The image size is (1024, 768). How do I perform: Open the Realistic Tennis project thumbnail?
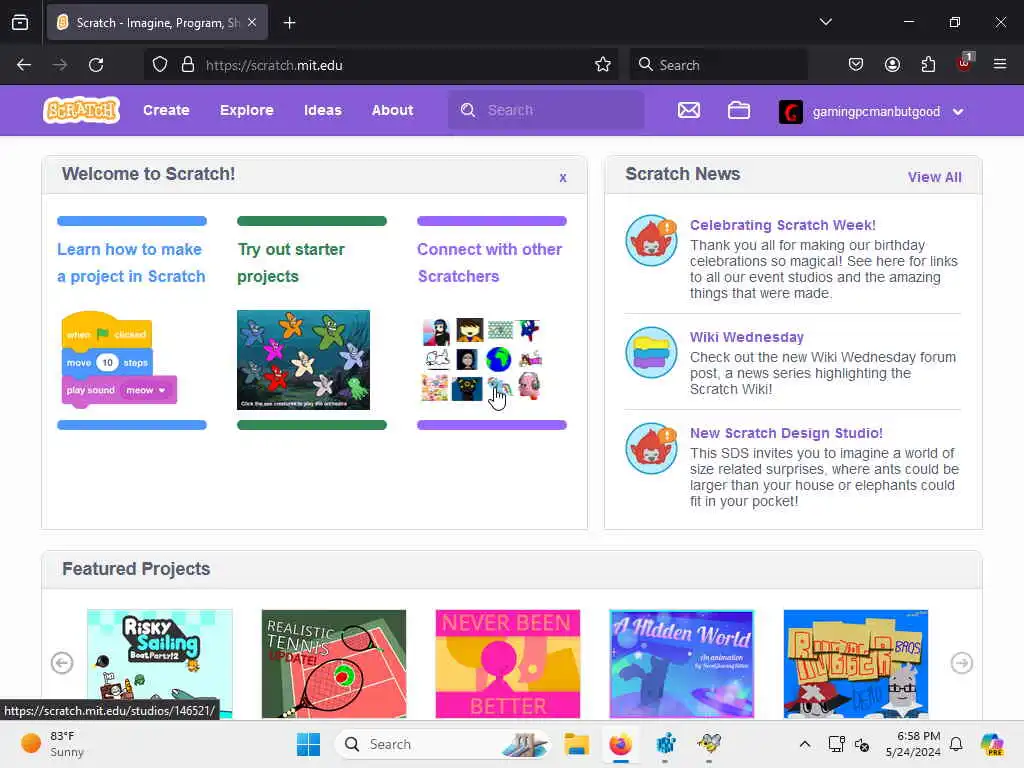pos(334,664)
